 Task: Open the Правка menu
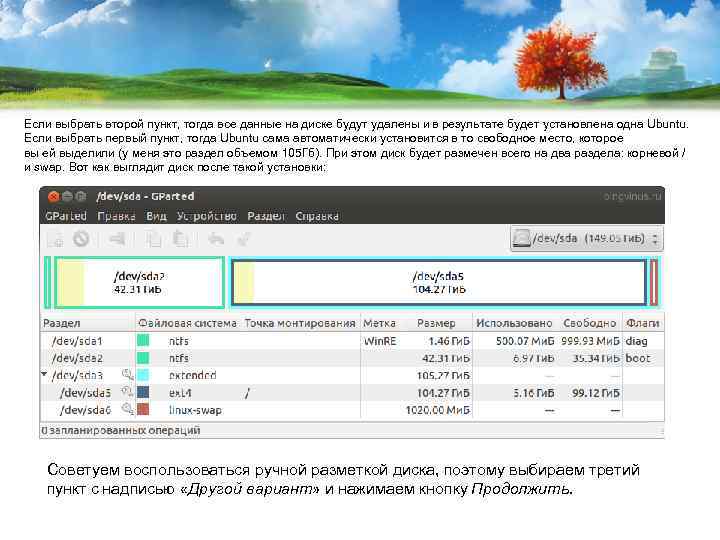pos(116,216)
